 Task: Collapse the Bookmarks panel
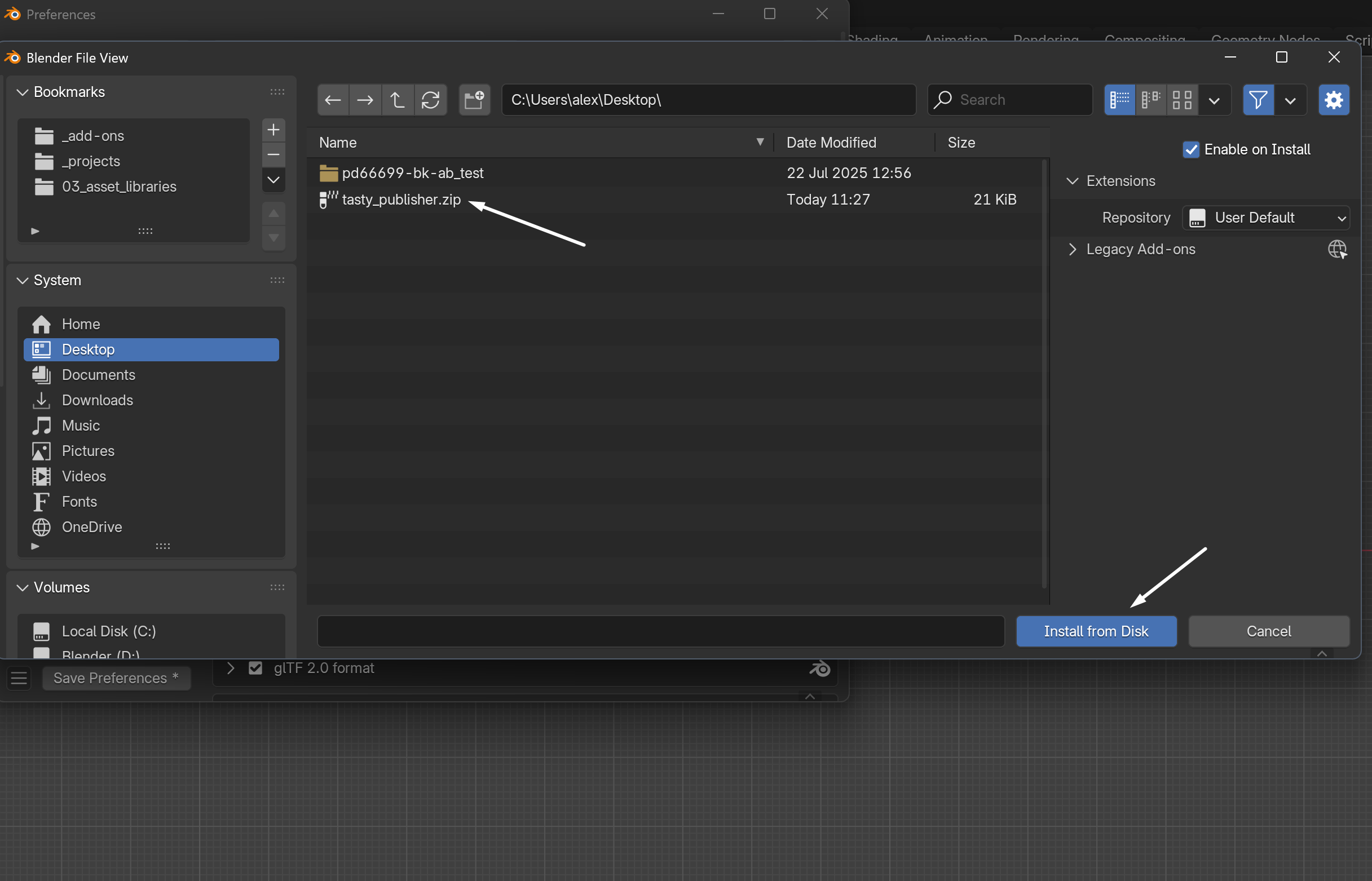[23, 92]
